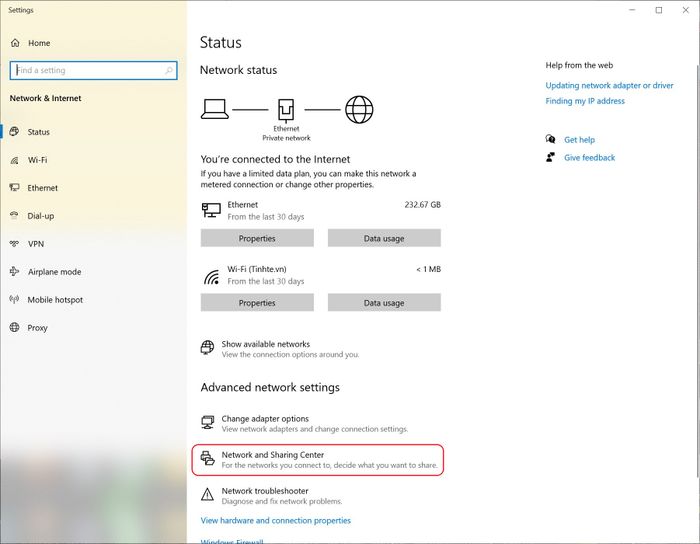Open the VPN icon in sidebar
This screenshot has height=544, width=700.
[x=14, y=244]
